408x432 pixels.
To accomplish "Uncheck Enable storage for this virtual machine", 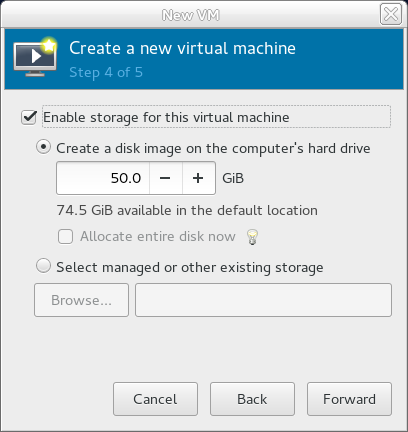I will [29, 117].
